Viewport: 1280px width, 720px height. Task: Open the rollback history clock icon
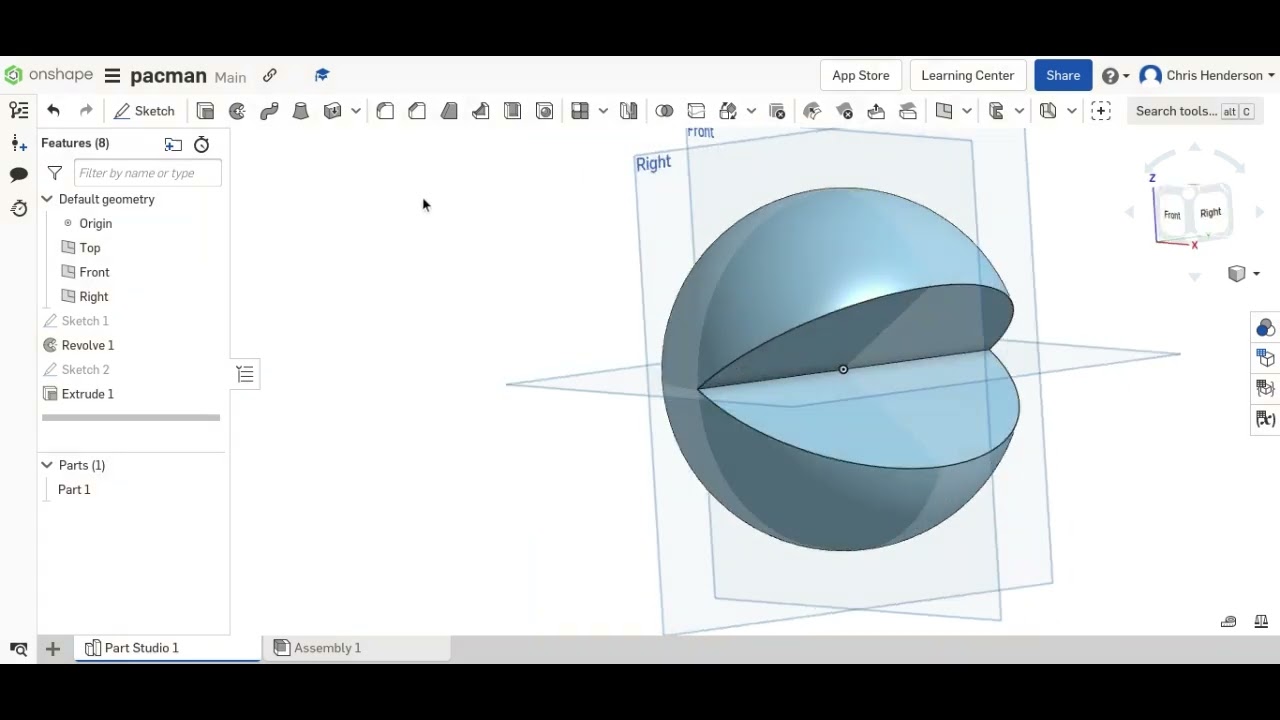[201, 144]
